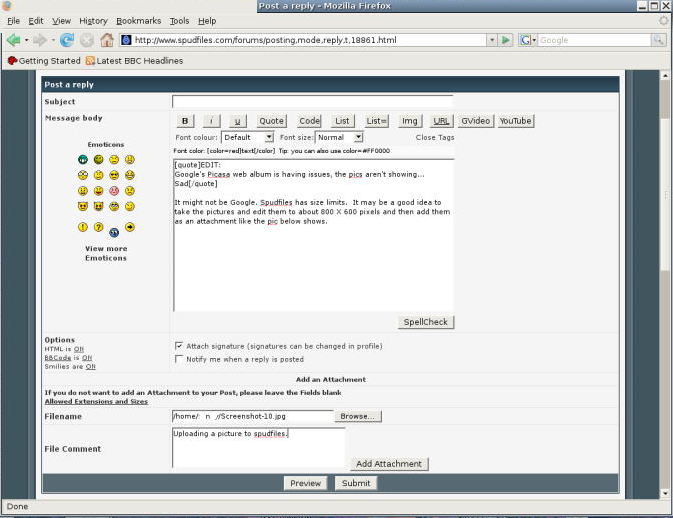Open the Font colour dropdown
The width and height of the screenshot is (673, 518).
(x=247, y=137)
